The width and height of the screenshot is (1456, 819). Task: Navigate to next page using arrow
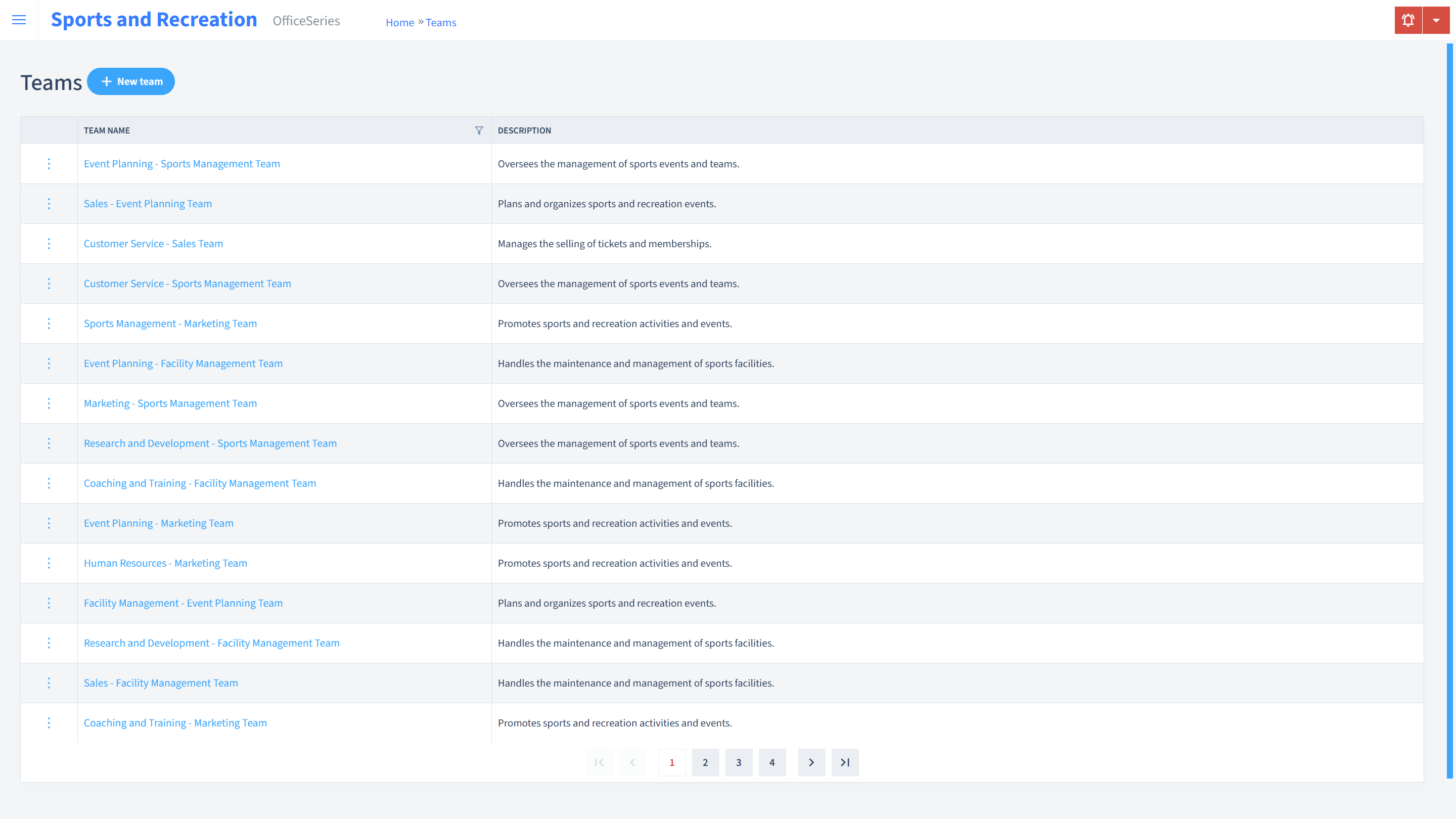811,762
